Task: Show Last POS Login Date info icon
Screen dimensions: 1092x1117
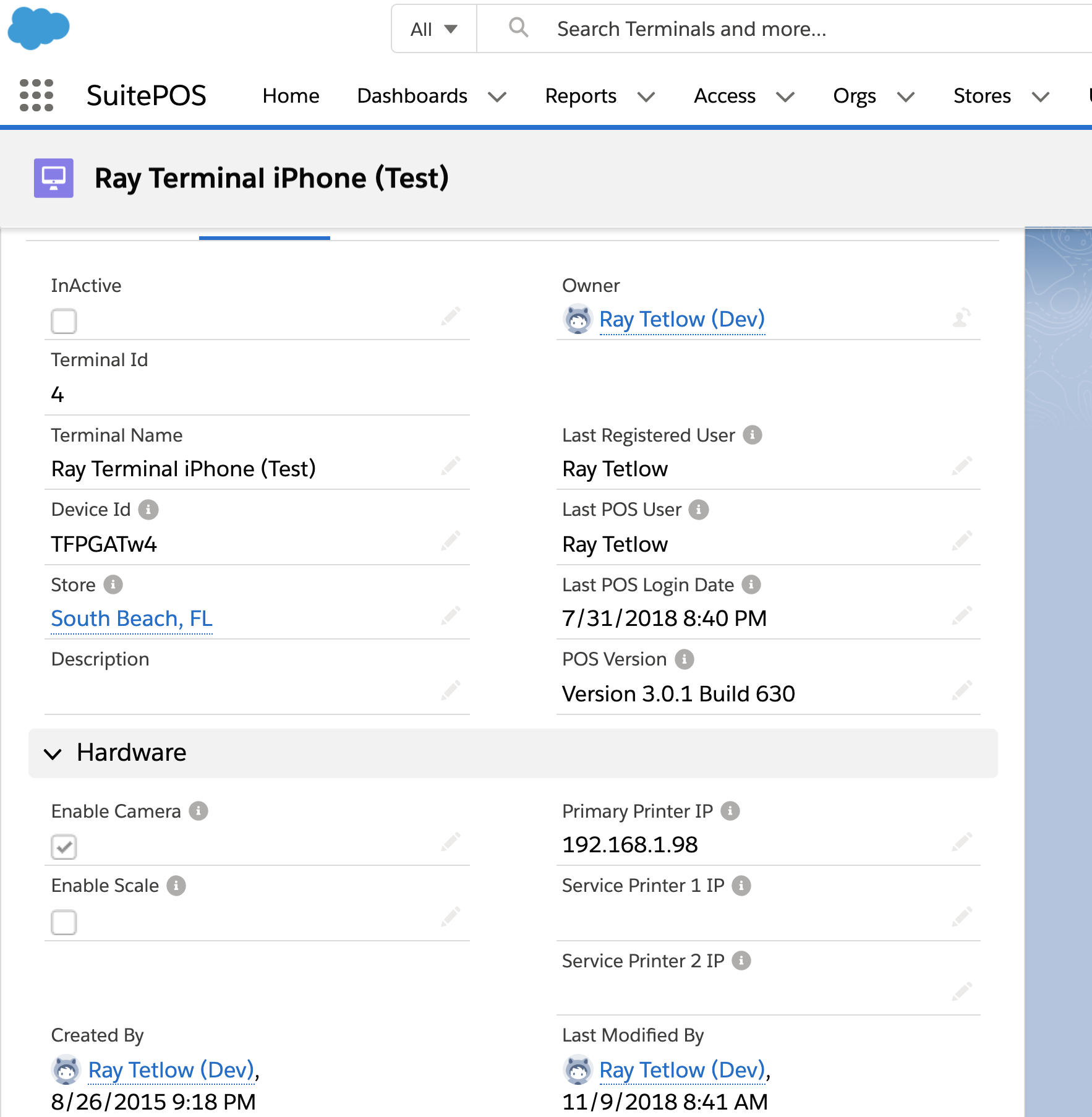Action: (x=751, y=584)
